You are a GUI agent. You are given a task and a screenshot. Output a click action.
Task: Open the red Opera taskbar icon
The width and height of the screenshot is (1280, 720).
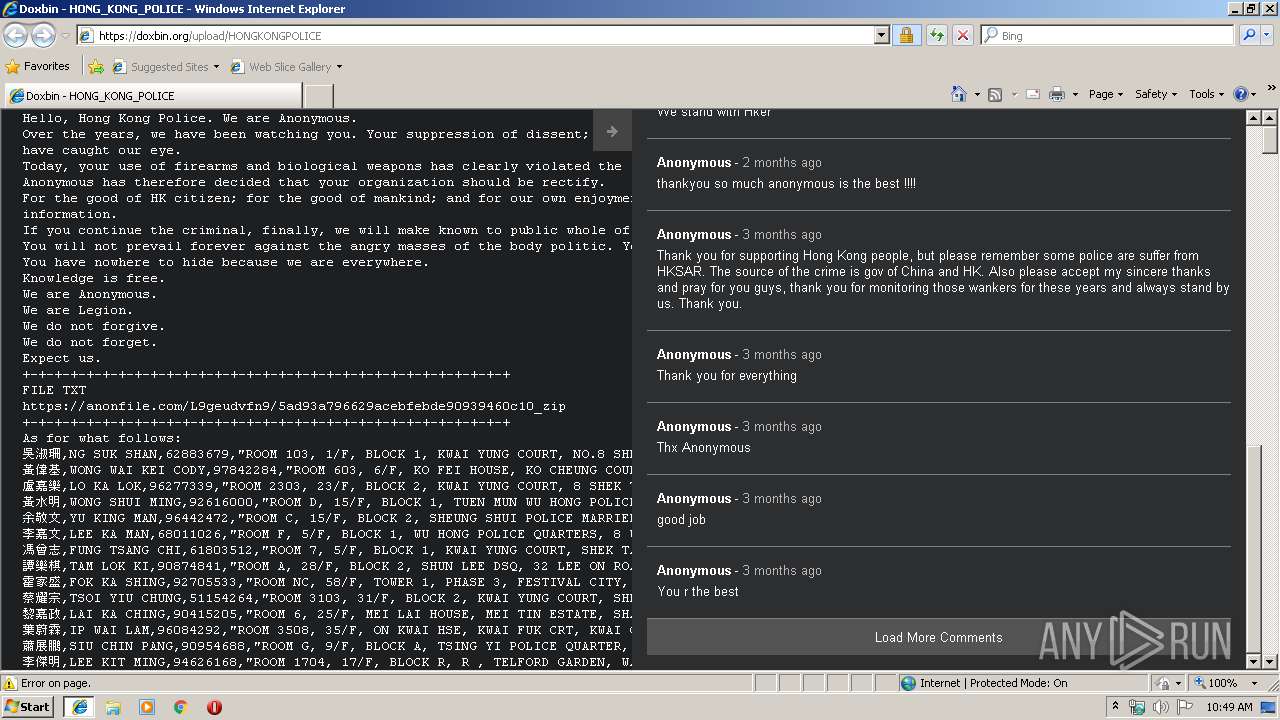(214, 707)
